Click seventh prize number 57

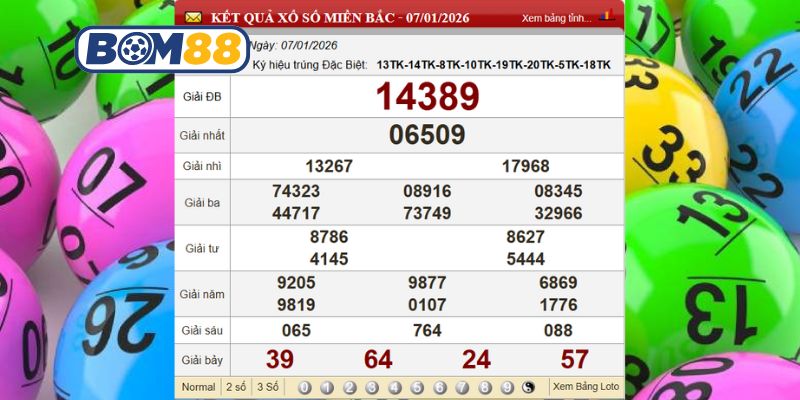[574, 360]
